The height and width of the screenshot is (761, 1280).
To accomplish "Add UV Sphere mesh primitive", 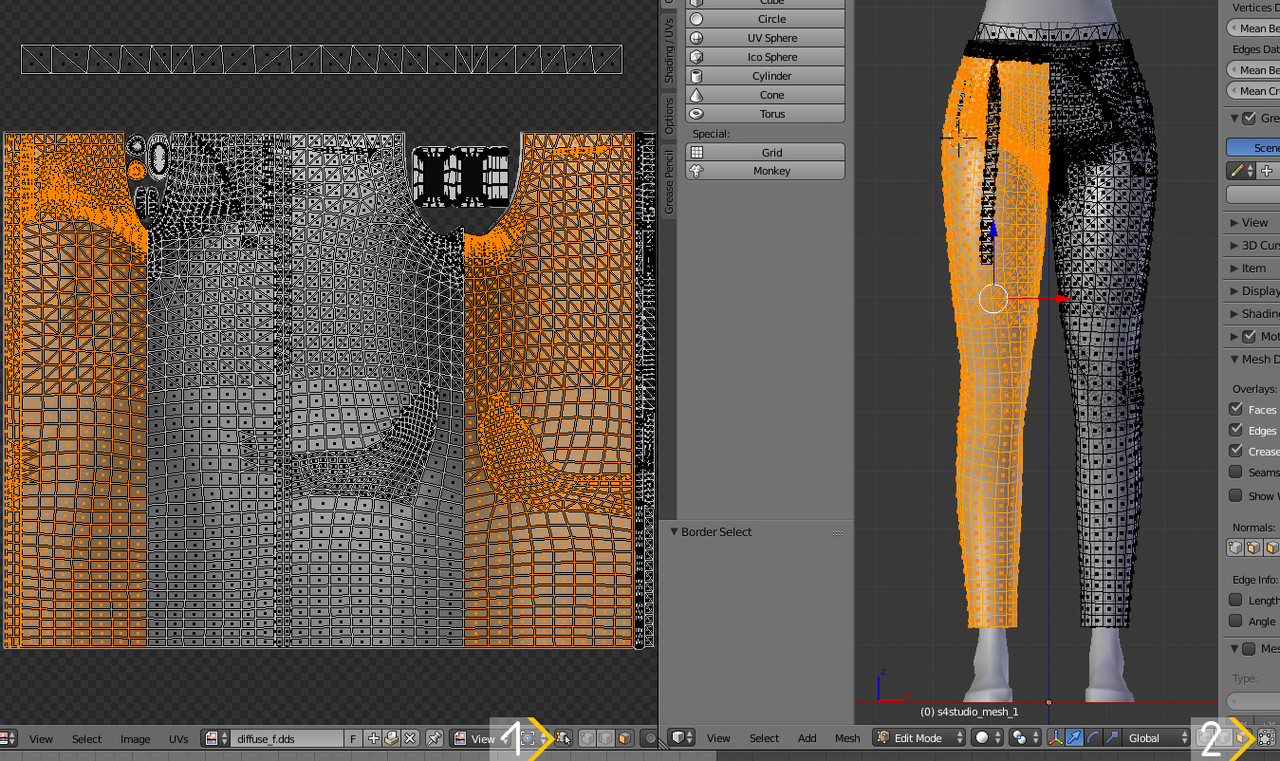I will pyautogui.click(x=765, y=38).
